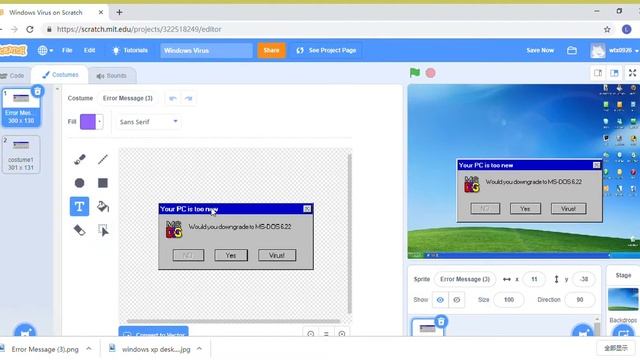Screen dimensions: 640x360
Task: Hide the sprite with crossed eye icon
Action: [456, 300]
